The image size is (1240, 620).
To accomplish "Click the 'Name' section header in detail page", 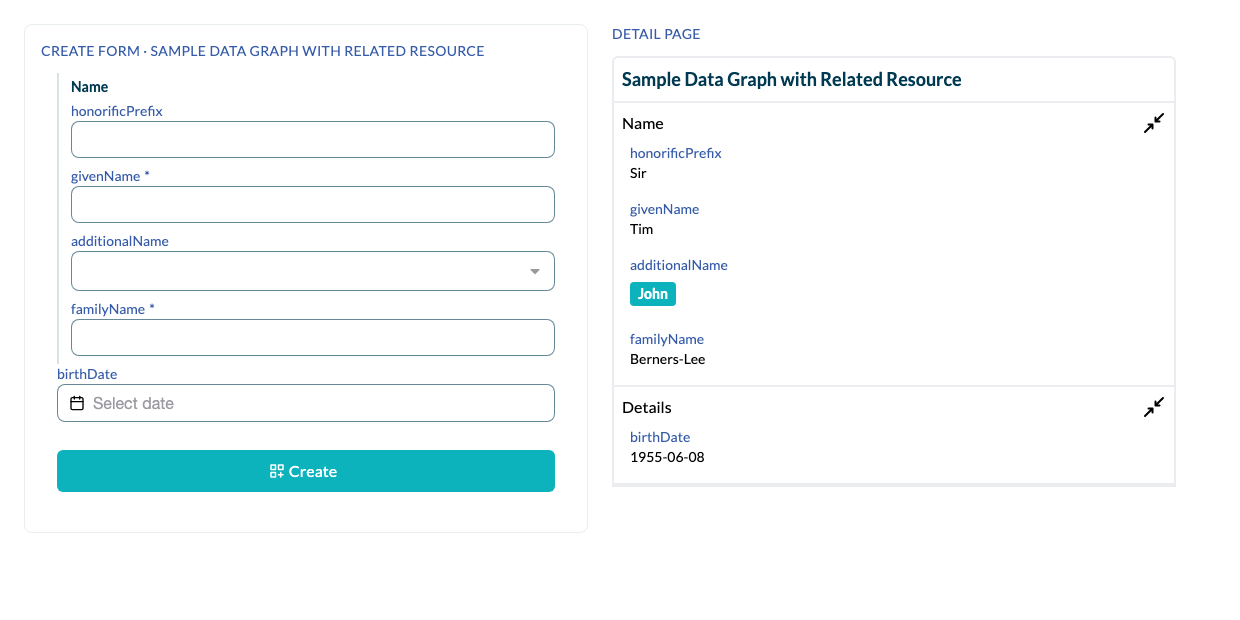I will 643,123.
